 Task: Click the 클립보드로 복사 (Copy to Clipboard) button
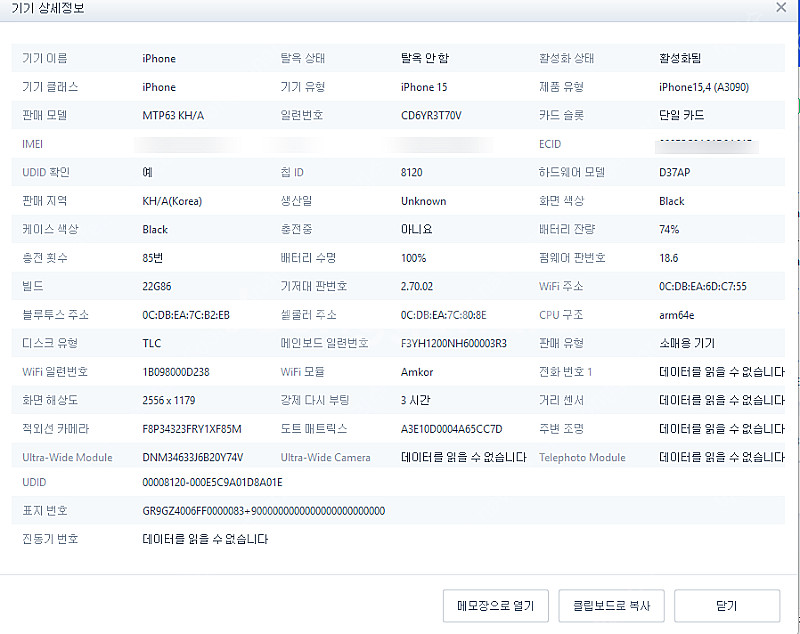611,606
